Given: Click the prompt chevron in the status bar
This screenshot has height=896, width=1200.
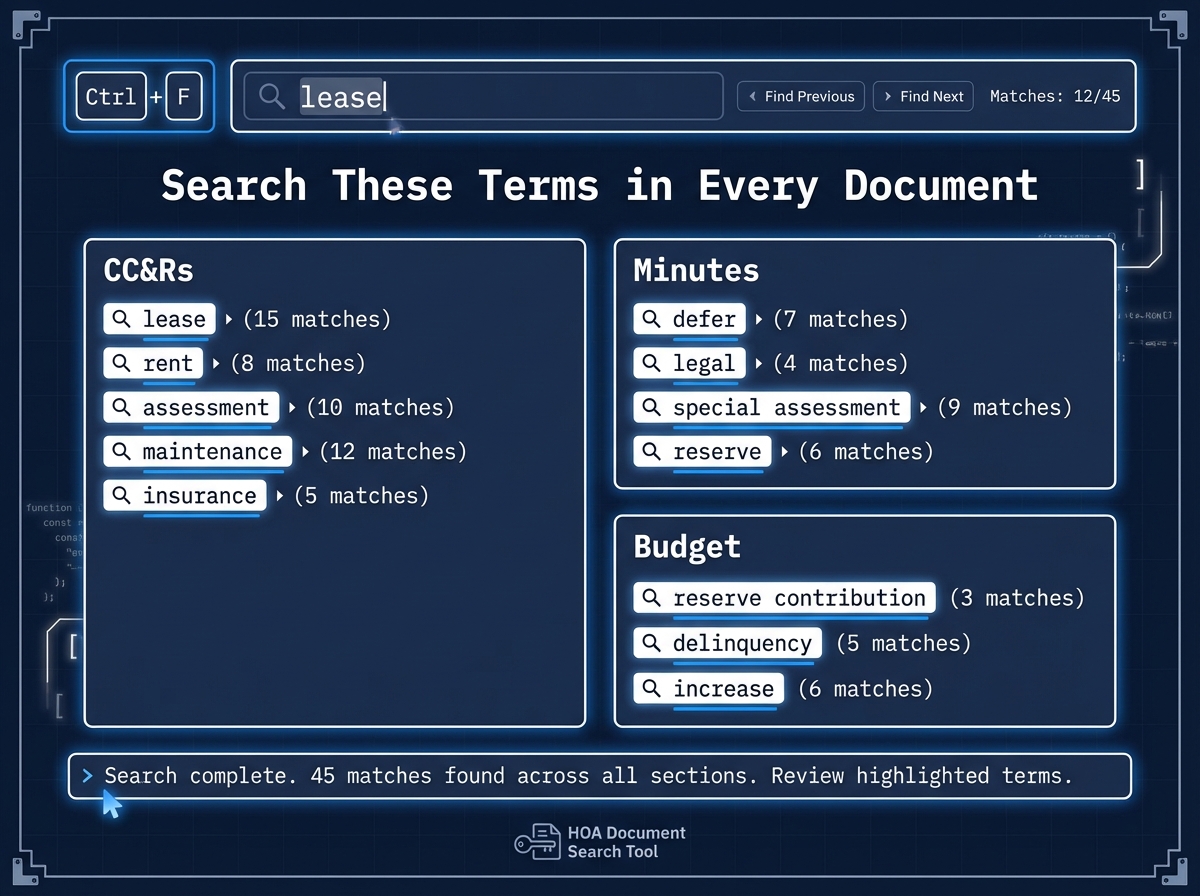Looking at the screenshot, I should 87,776.
